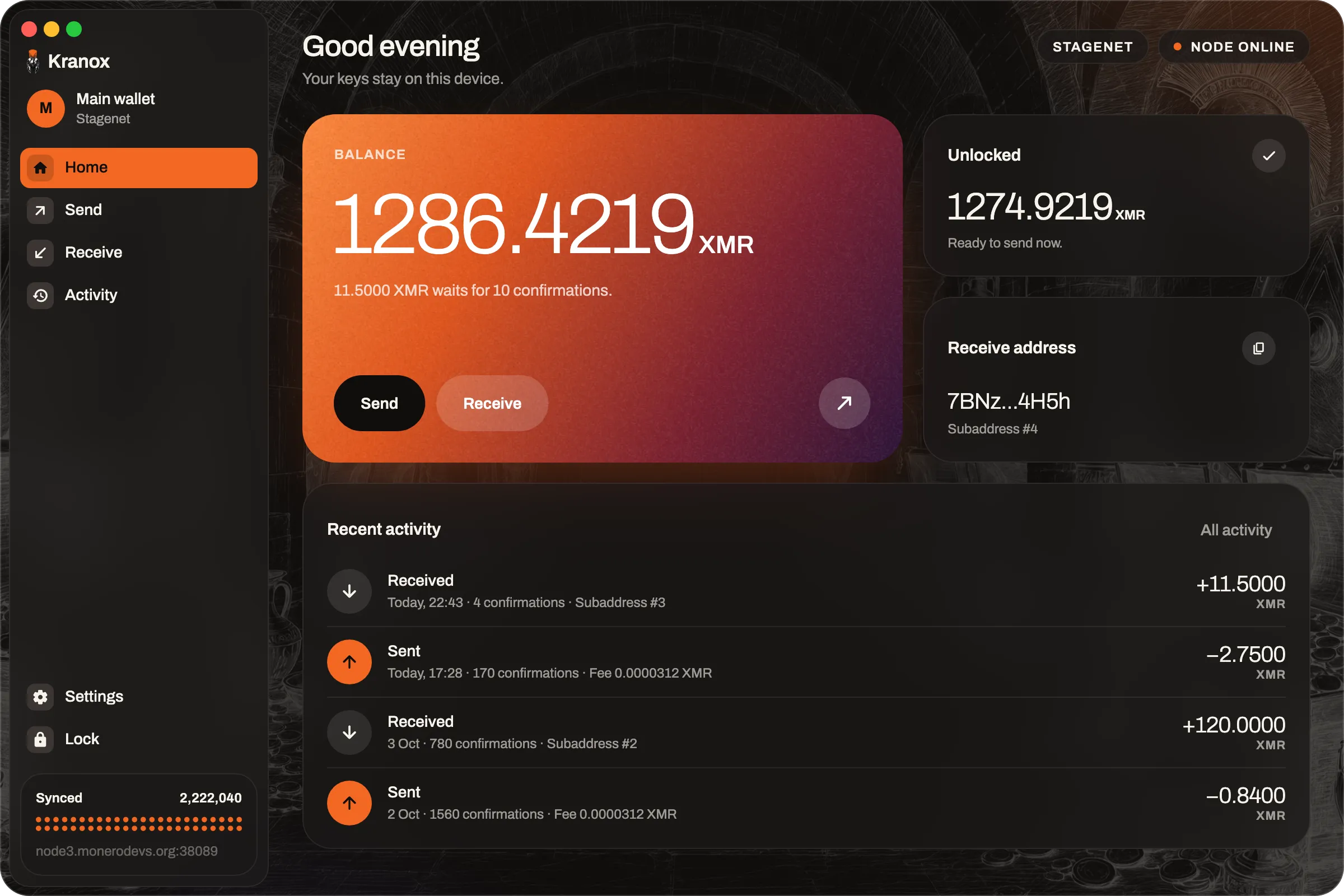Click the dotted sync progress bar

coord(139,823)
